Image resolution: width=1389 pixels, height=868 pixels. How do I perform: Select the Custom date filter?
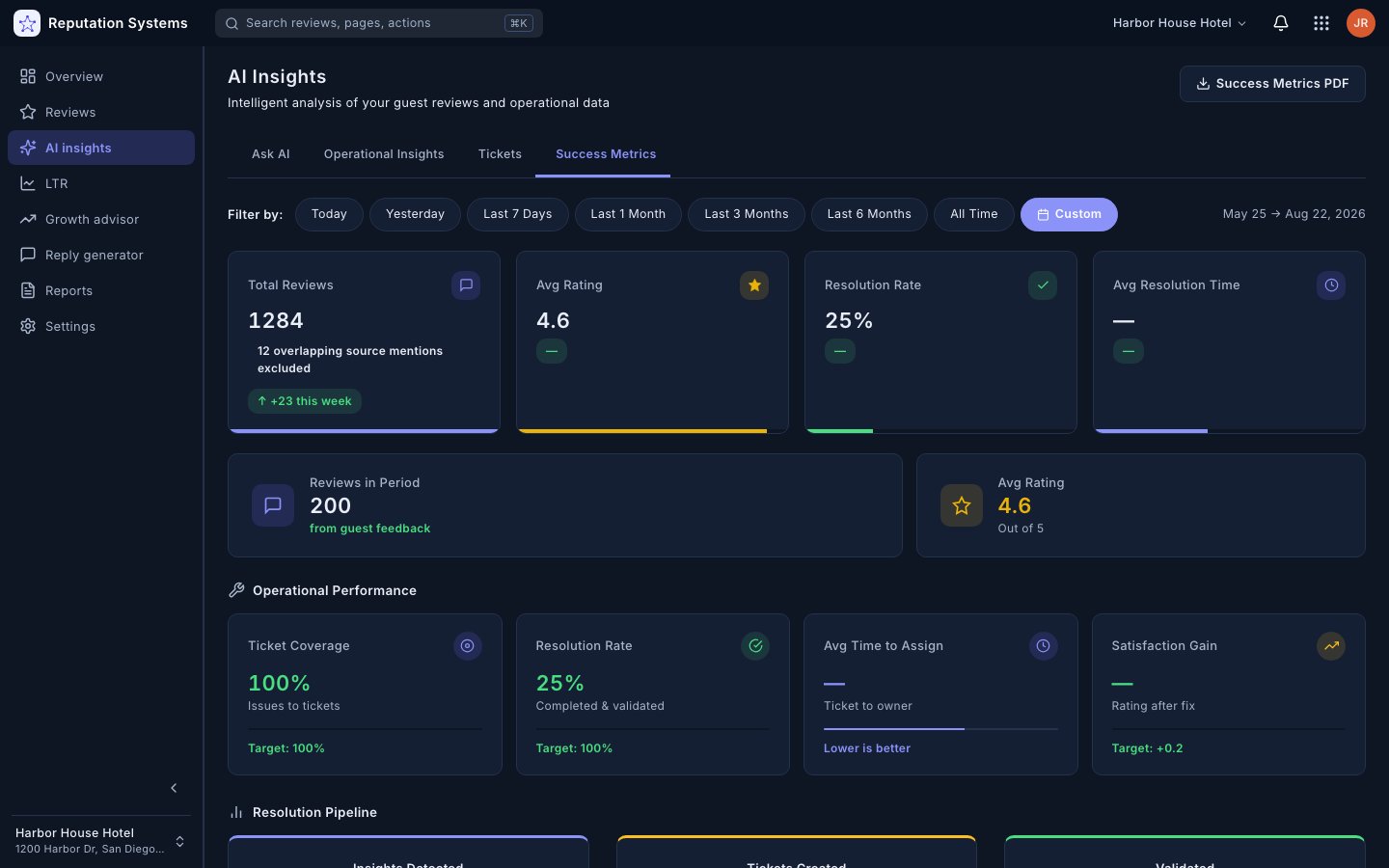click(1069, 214)
